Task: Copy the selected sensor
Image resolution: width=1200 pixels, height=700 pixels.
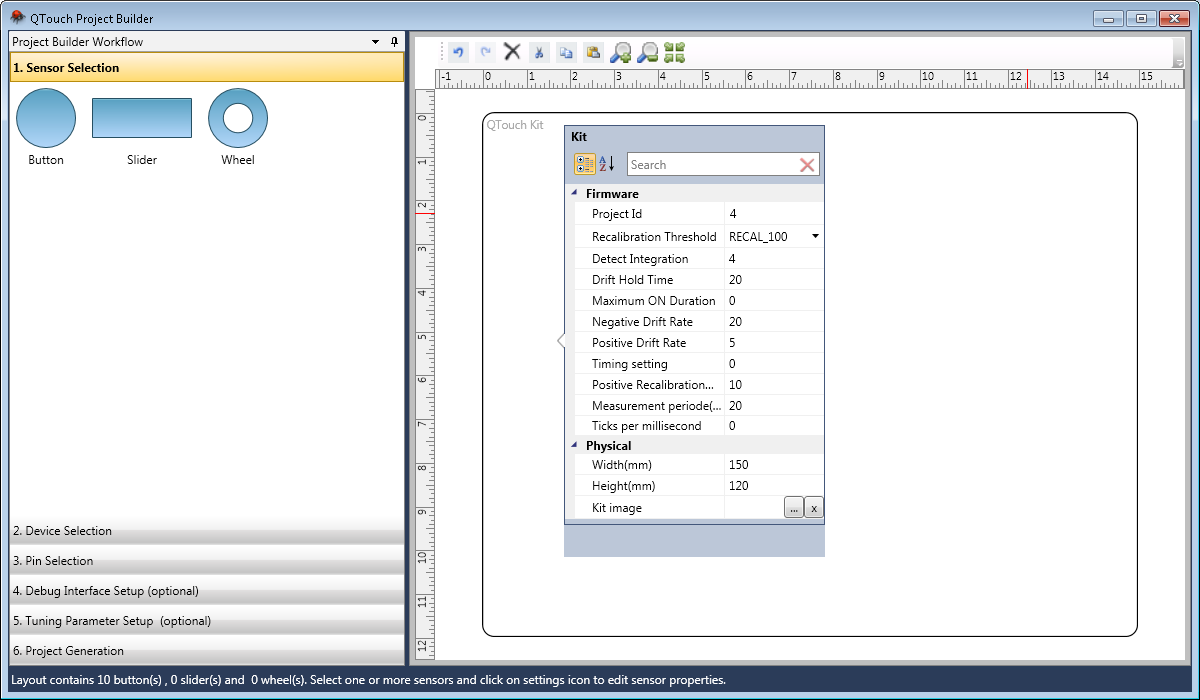Action: [566, 52]
